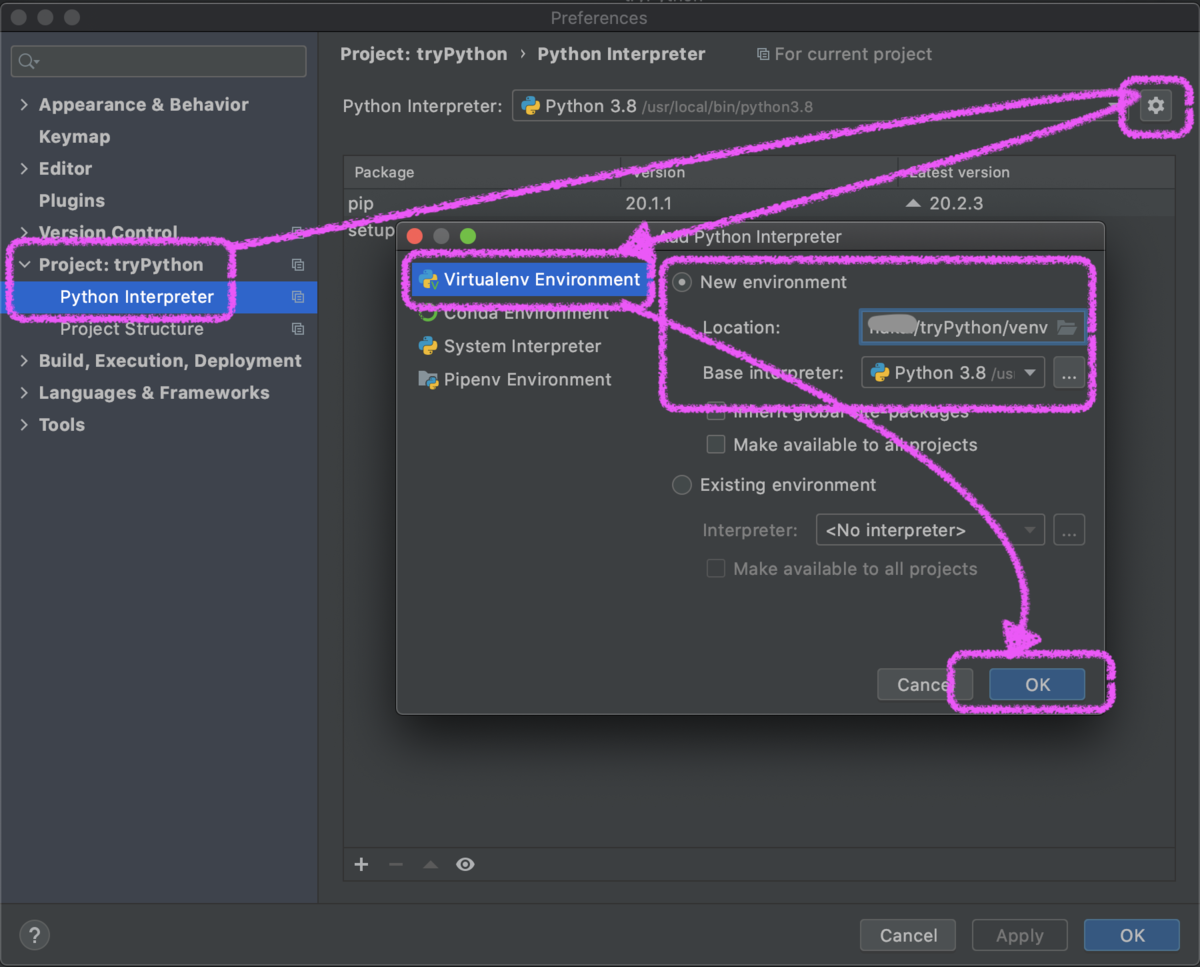The width and height of the screenshot is (1200, 967).
Task: Open the Keymap settings page
Action: [x=74, y=137]
